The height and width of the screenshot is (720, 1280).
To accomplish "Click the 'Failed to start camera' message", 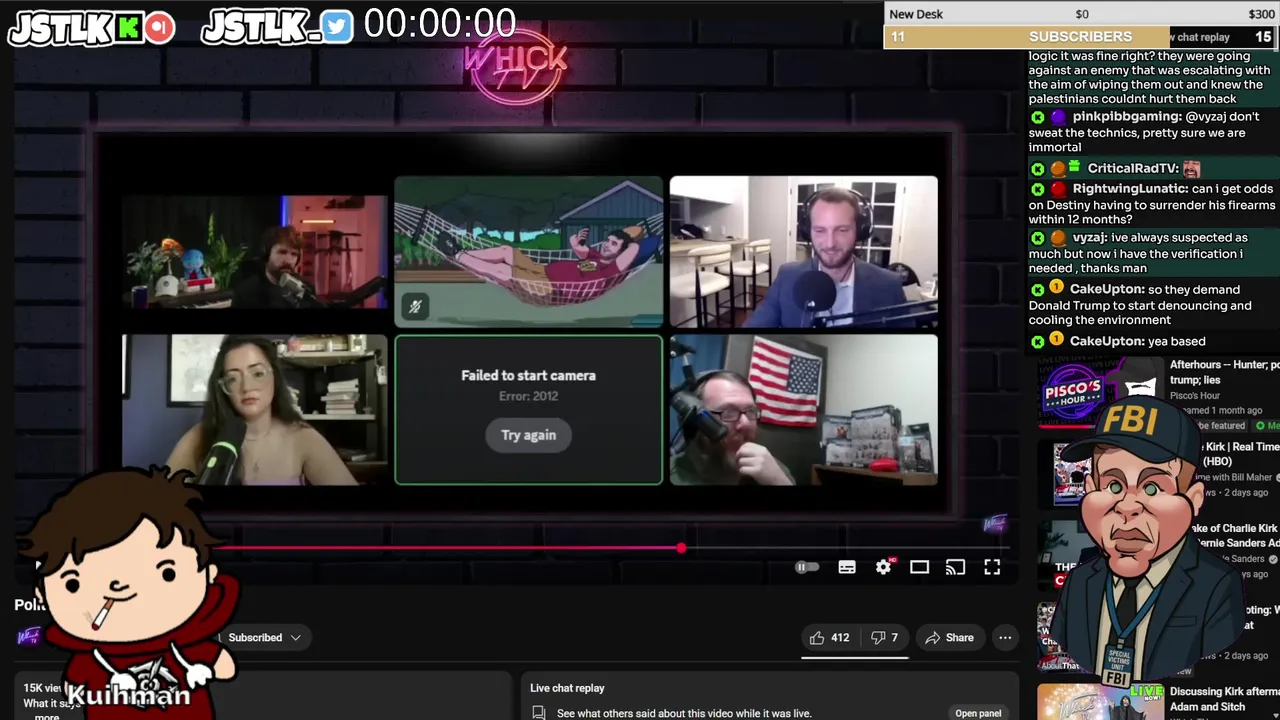I will [528, 376].
